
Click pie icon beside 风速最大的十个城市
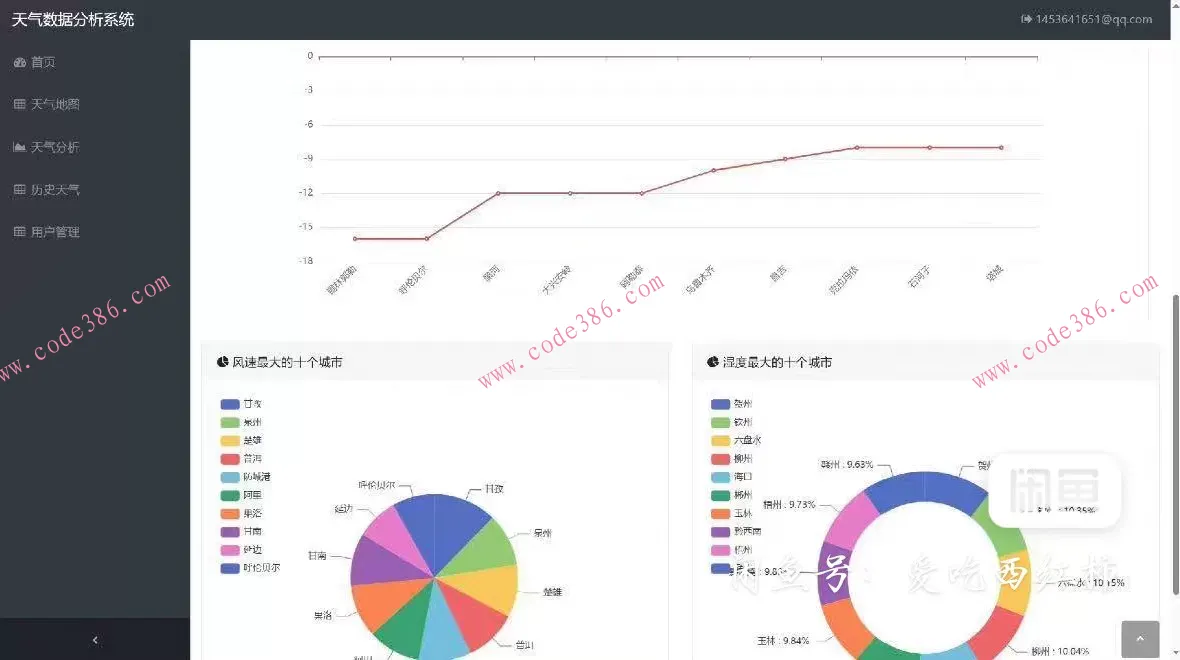[222, 362]
